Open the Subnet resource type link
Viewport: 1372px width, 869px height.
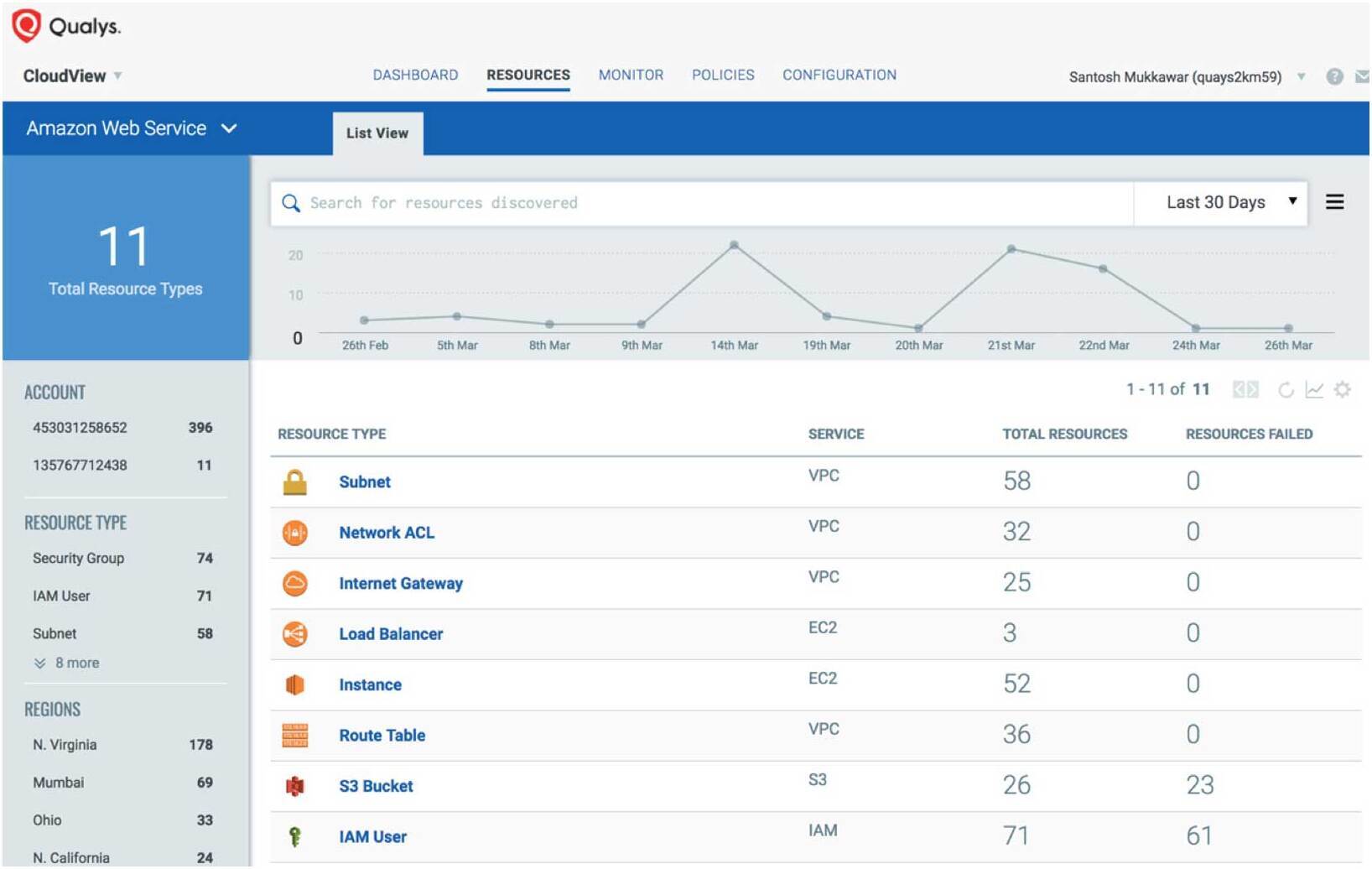pos(365,482)
